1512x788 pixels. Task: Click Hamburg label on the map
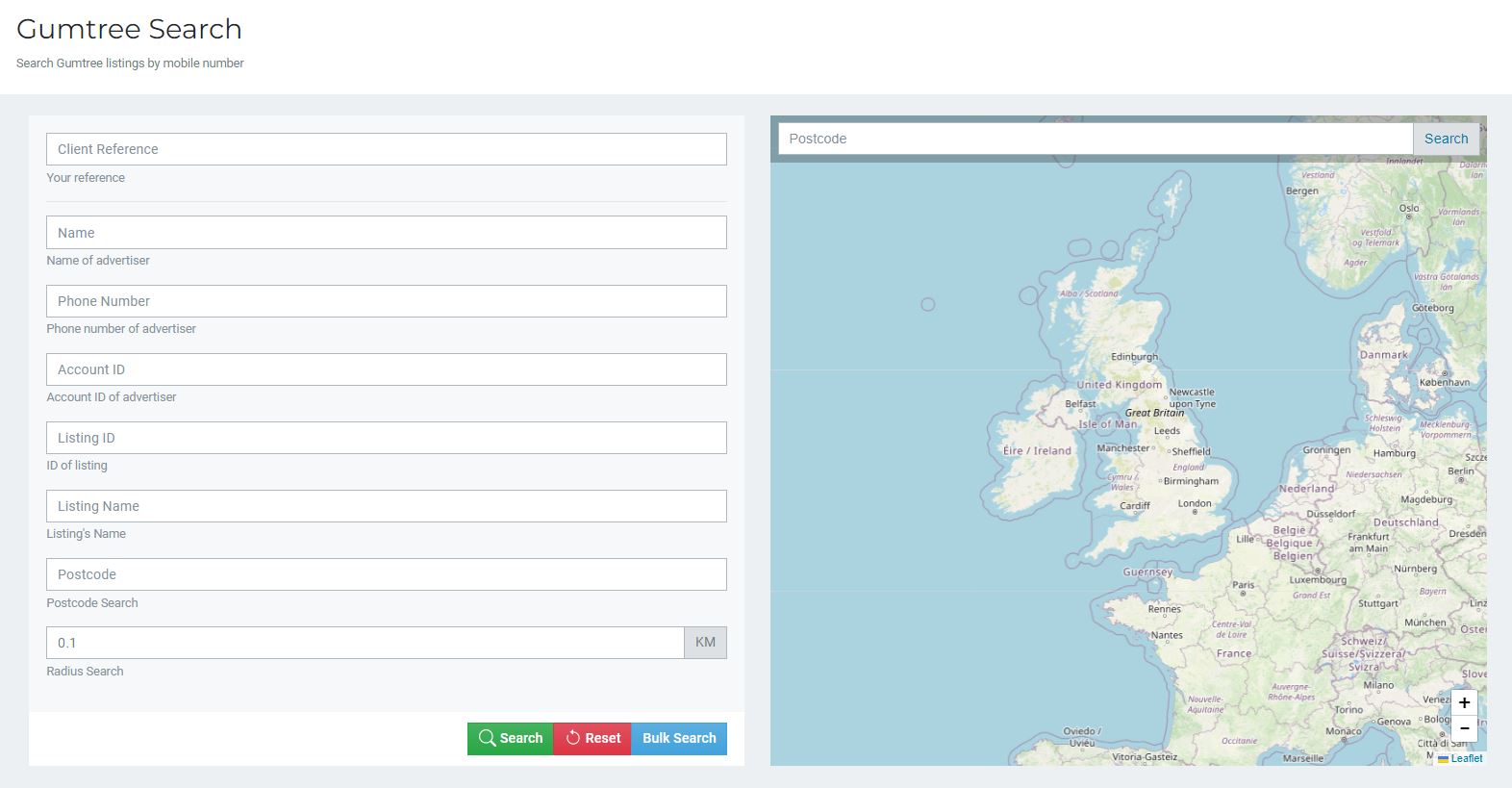pyautogui.click(x=1395, y=453)
